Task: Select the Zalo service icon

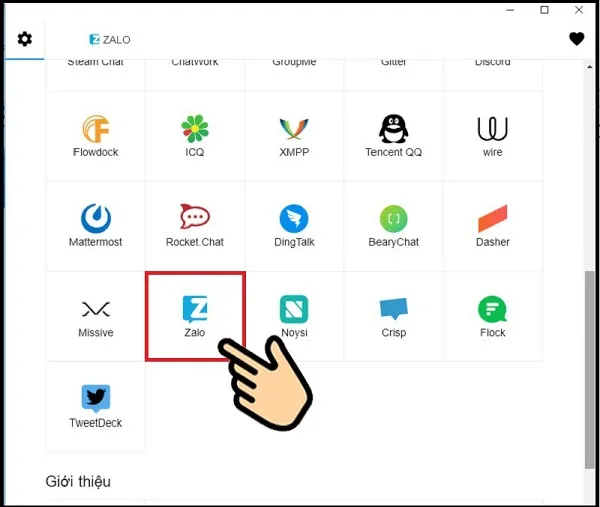Action: (195, 308)
